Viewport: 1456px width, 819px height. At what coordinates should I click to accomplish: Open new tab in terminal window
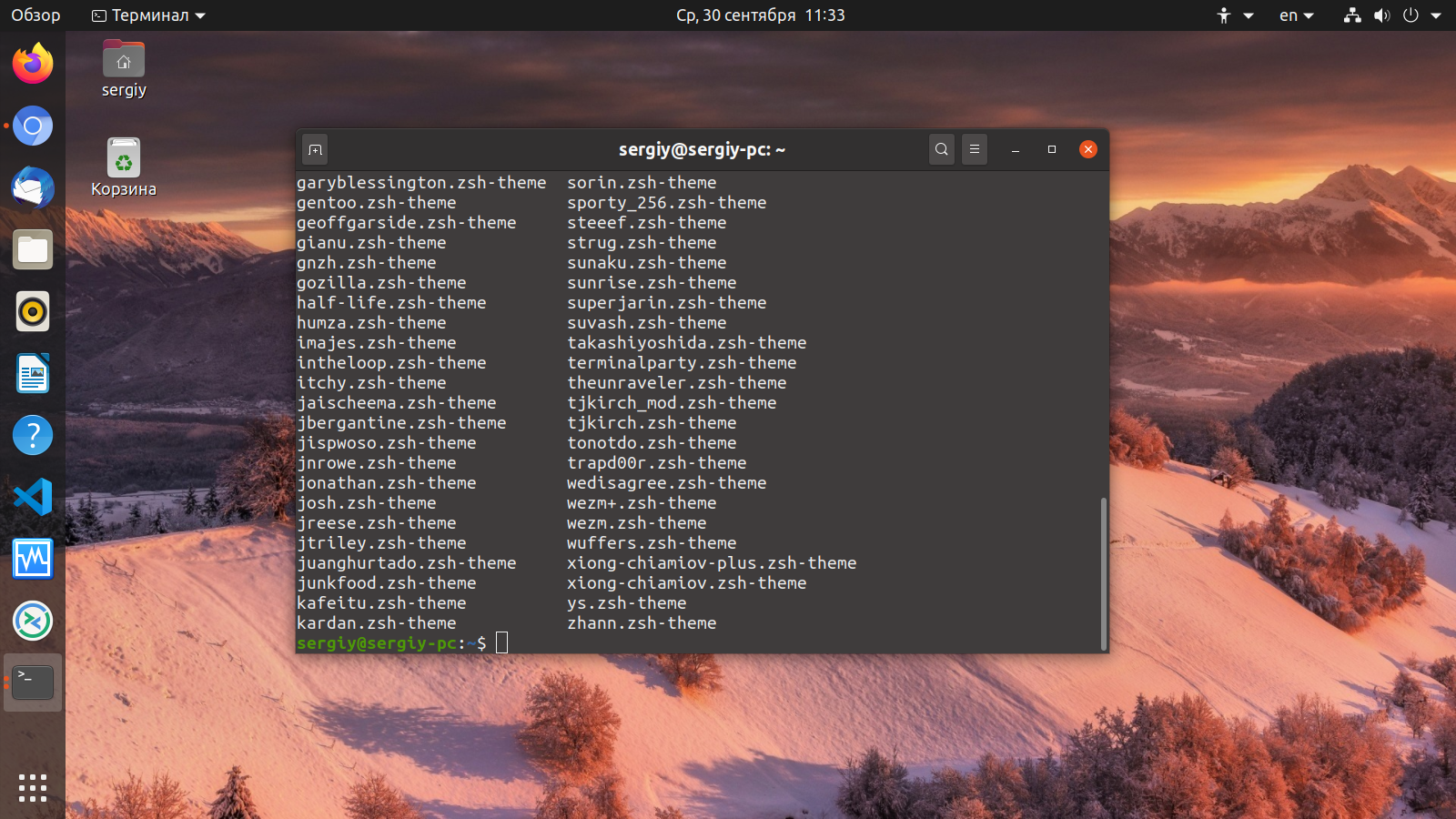tap(315, 149)
